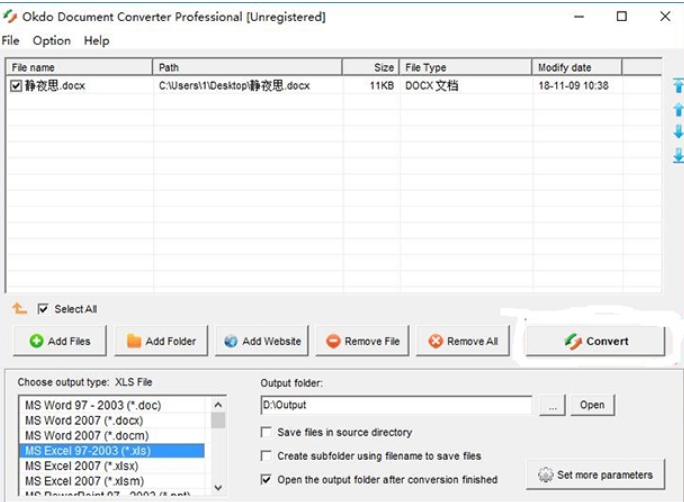Click the Remove File button
Image resolution: width=684 pixels, height=502 pixels.
363,341
